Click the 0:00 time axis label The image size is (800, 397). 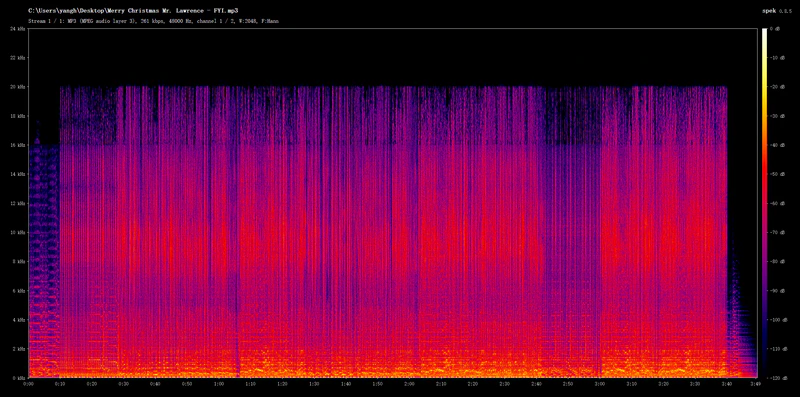29,383
